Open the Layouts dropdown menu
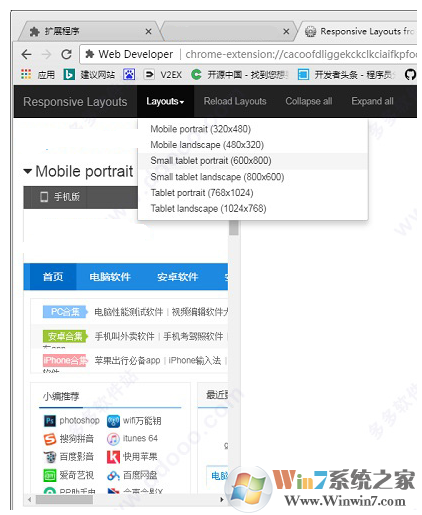The image size is (422, 515). click(165, 101)
